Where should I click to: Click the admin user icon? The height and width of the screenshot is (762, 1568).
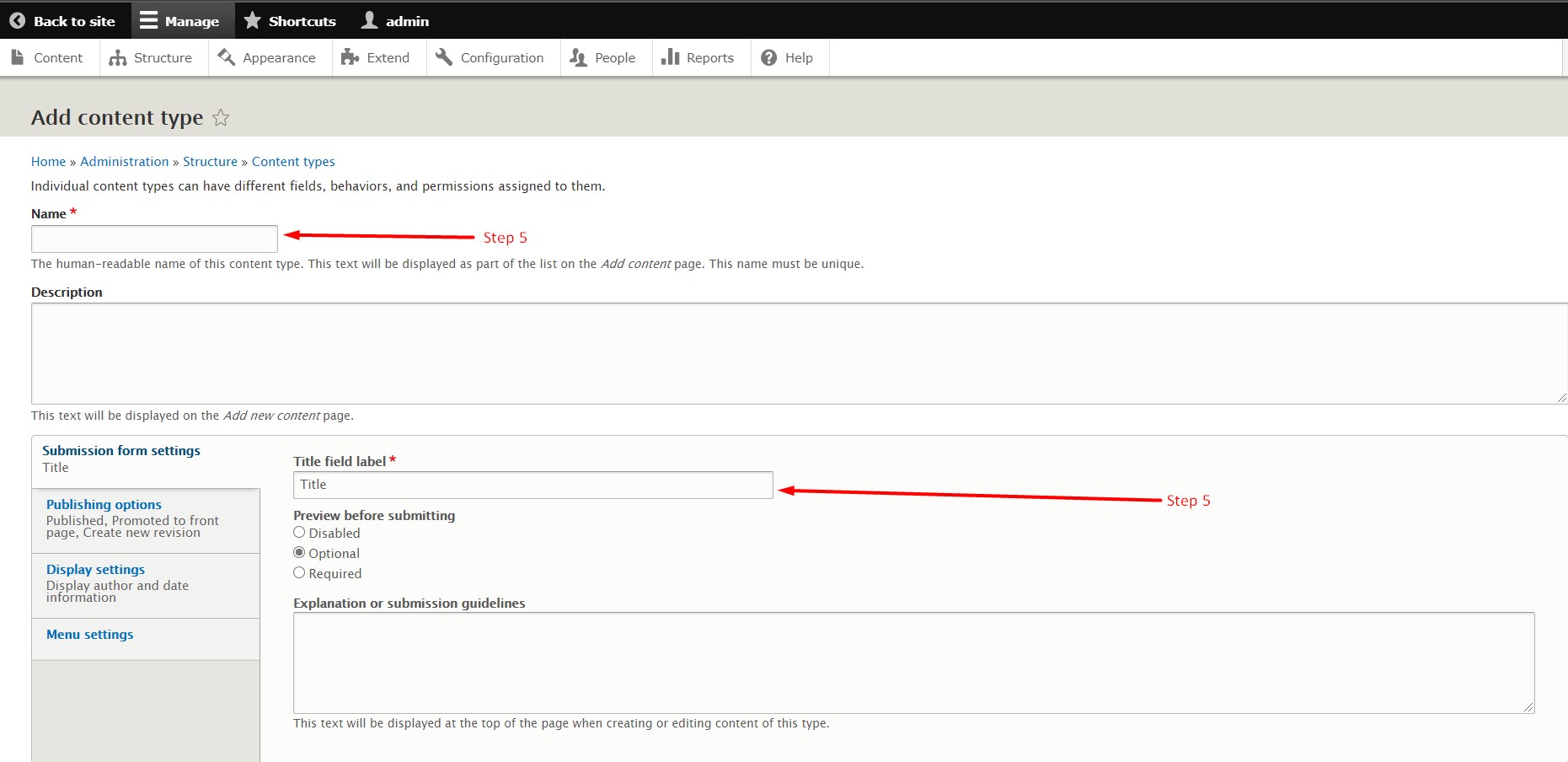(x=369, y=20)
